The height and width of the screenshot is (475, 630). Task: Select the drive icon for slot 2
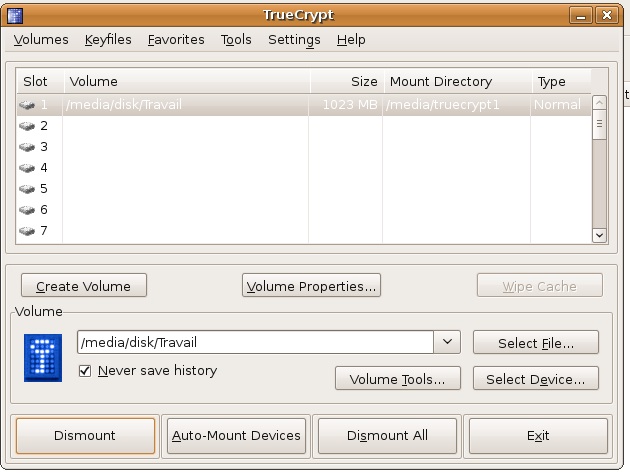pyautogui.click(x=27, y=126)
